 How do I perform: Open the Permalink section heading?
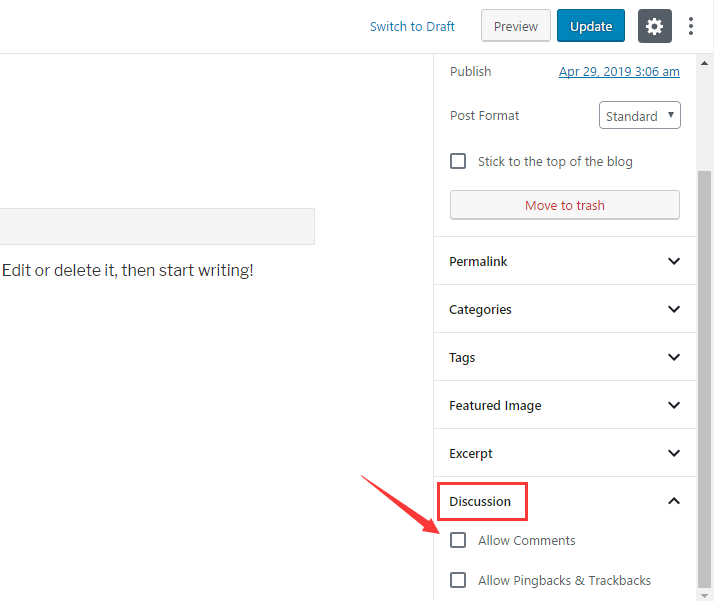click(478, 261)
